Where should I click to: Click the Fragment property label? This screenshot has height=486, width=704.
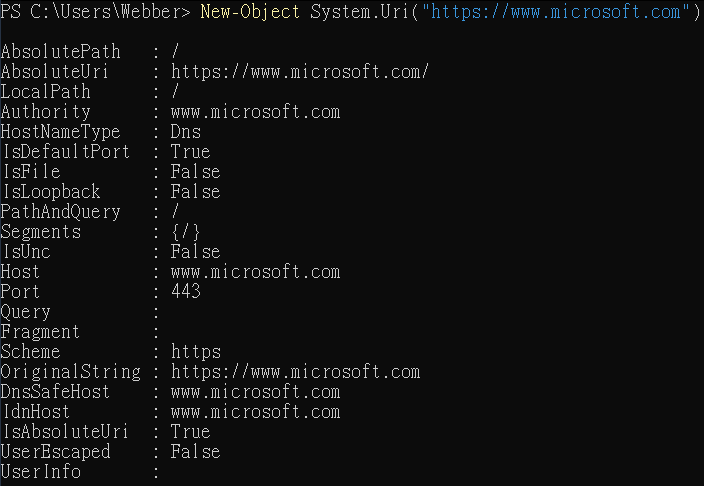(41, 332)
